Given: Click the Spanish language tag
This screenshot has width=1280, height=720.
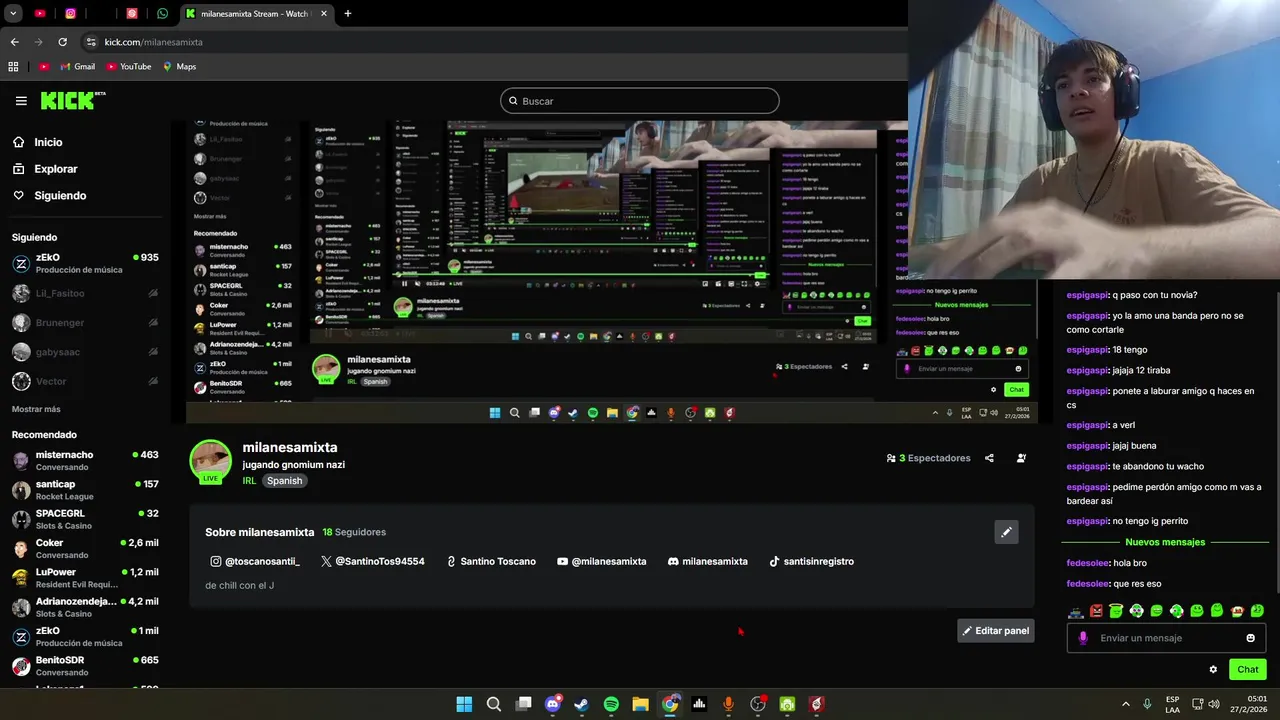Looking at the screenshot, I should (x=284, y=481).
